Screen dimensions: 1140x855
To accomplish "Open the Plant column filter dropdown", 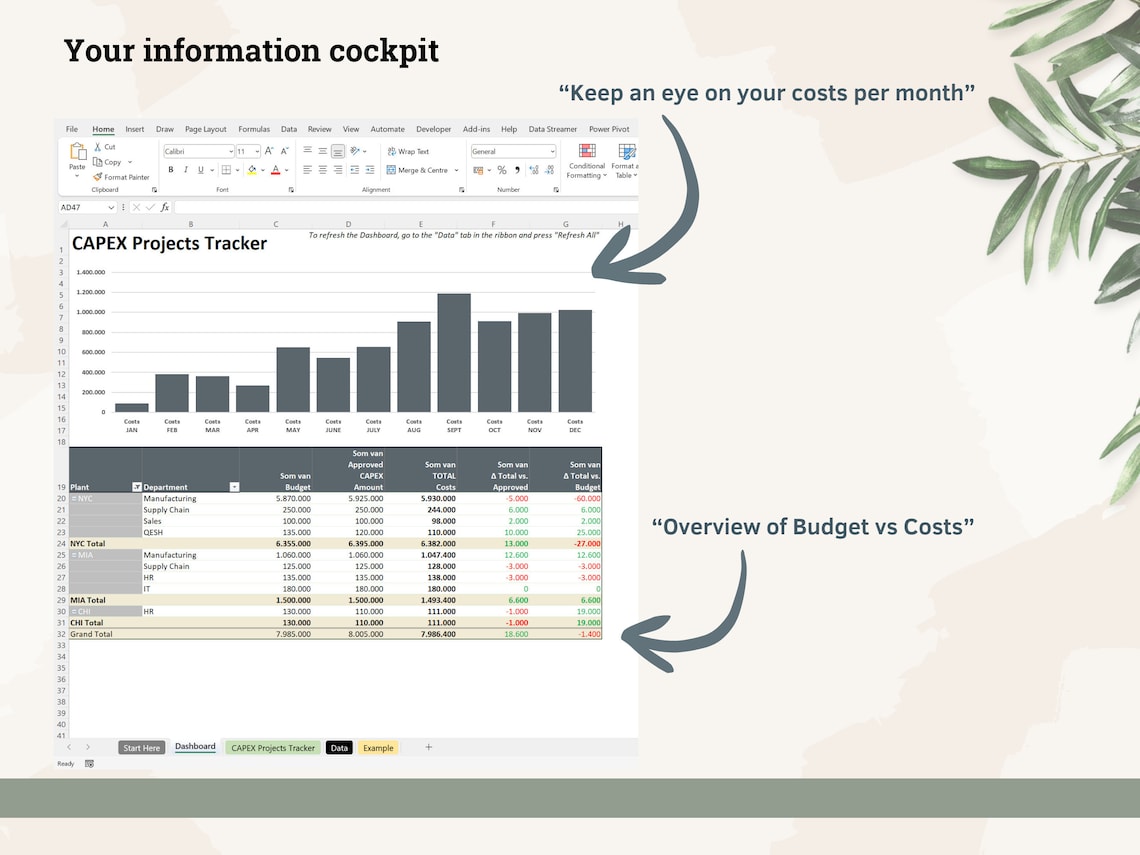I will (x=139, y=487).
